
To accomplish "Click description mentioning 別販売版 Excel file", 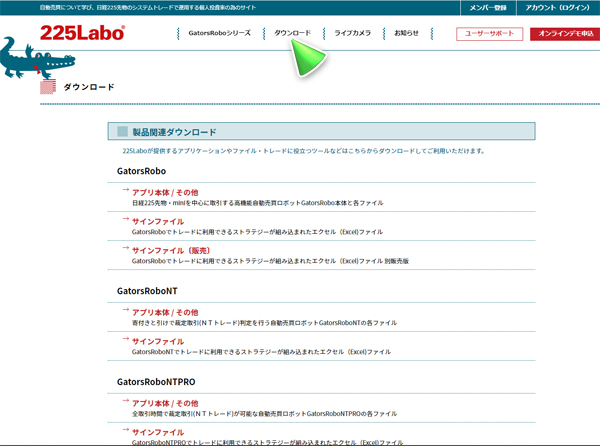I will (x=270, y=261).
